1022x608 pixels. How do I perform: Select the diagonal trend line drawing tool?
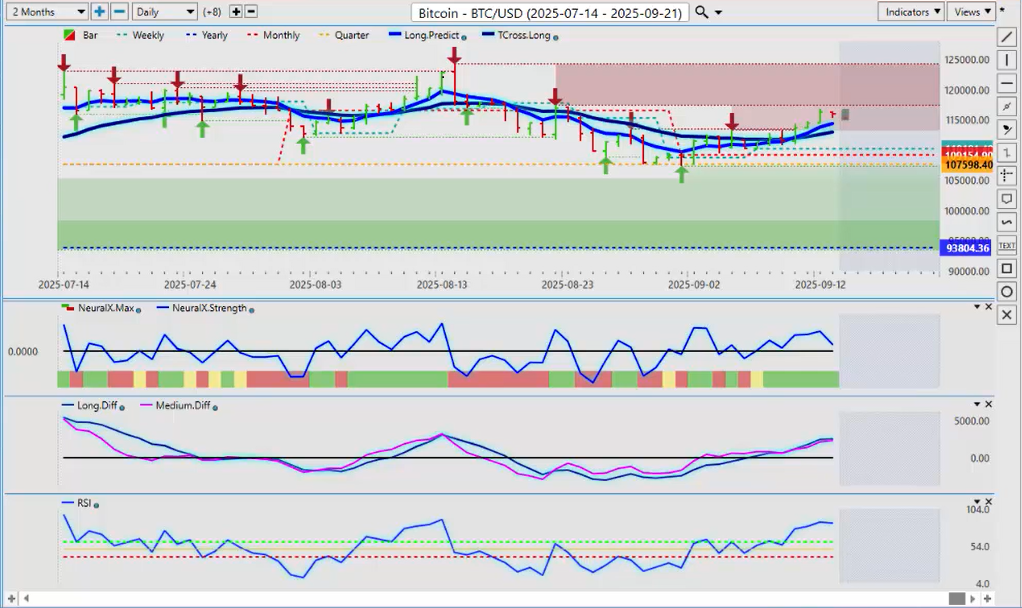click(1007, 37)
